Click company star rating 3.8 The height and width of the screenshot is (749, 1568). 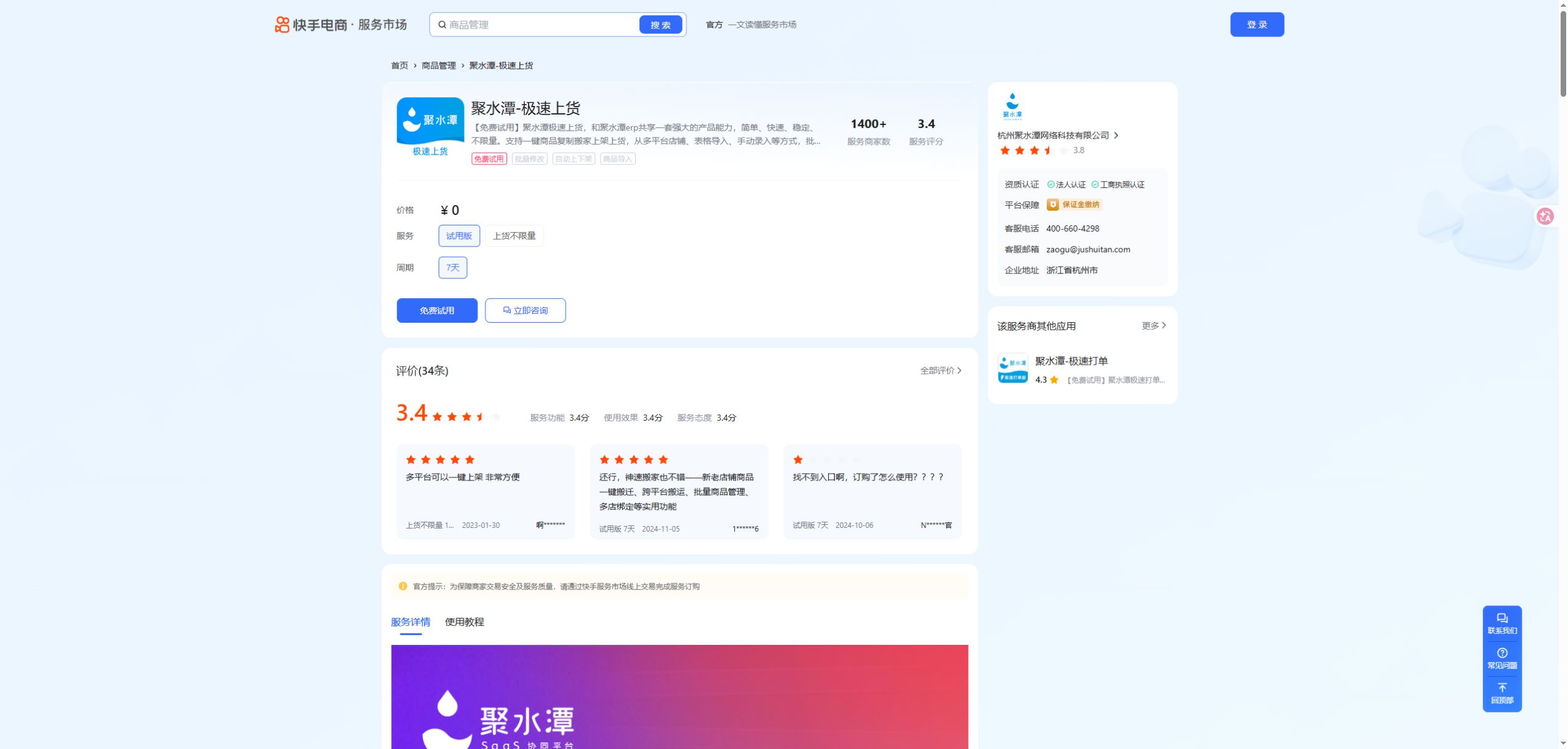[x=1034, y=150]
